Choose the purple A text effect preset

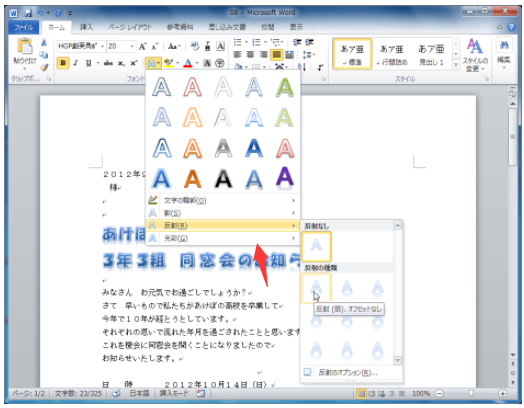[x=284, y=178]
